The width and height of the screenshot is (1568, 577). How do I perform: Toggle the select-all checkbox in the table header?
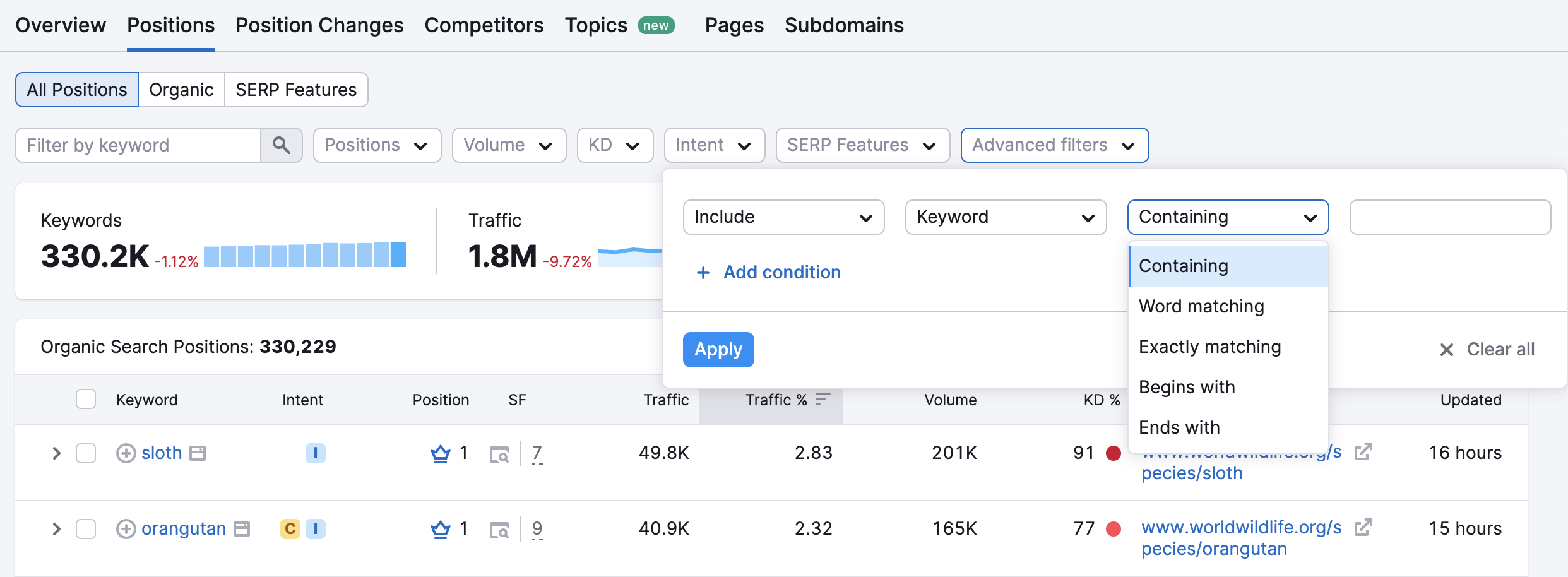coord(86,399)
